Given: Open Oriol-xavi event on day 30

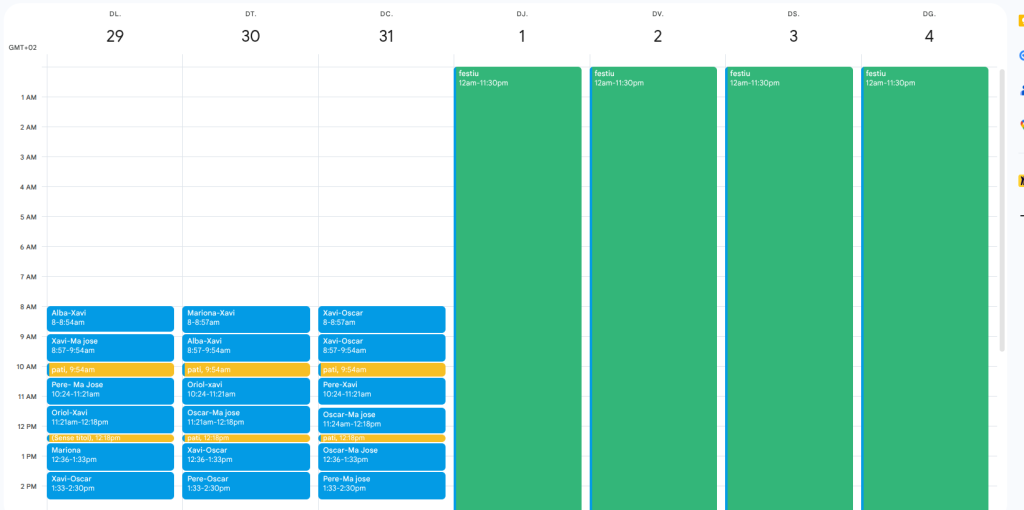Looking at the screenshot, I should (x=246, y=390).
